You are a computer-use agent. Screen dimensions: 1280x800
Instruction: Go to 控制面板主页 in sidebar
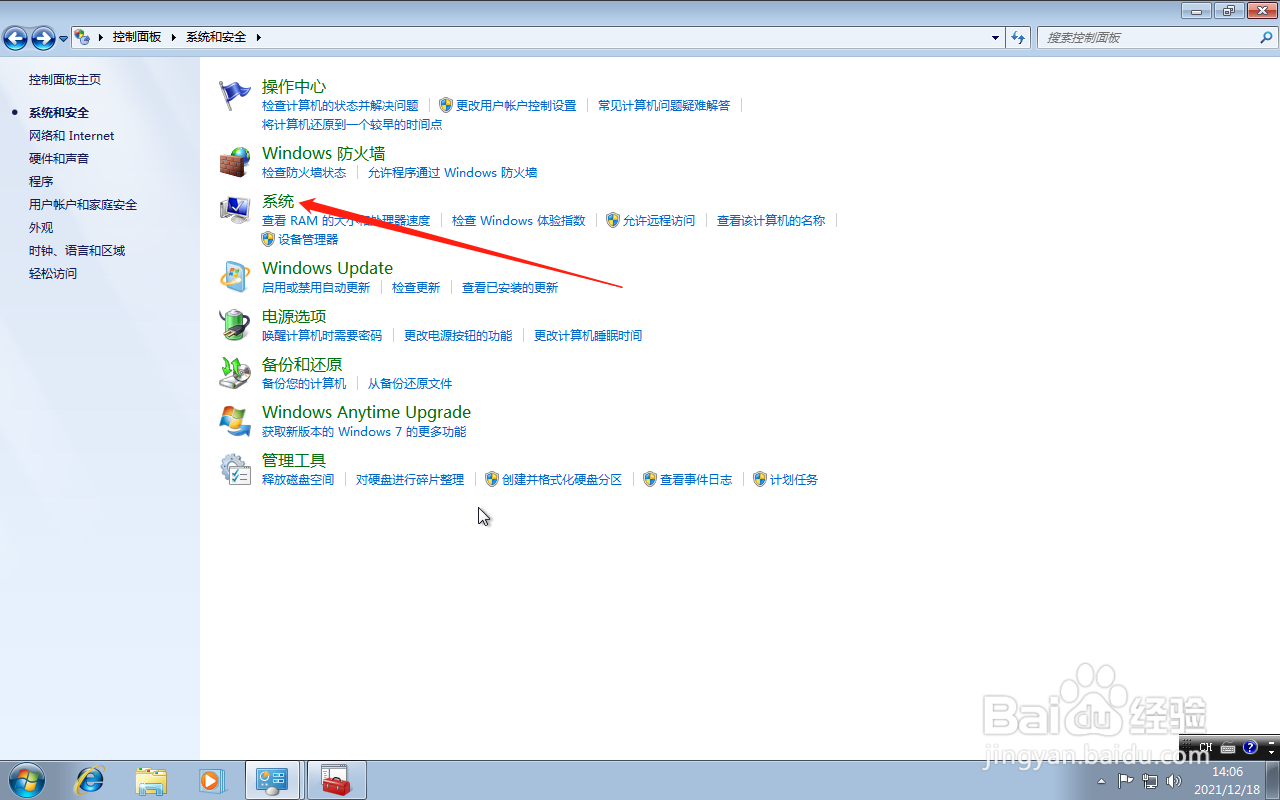click(65, 79)
